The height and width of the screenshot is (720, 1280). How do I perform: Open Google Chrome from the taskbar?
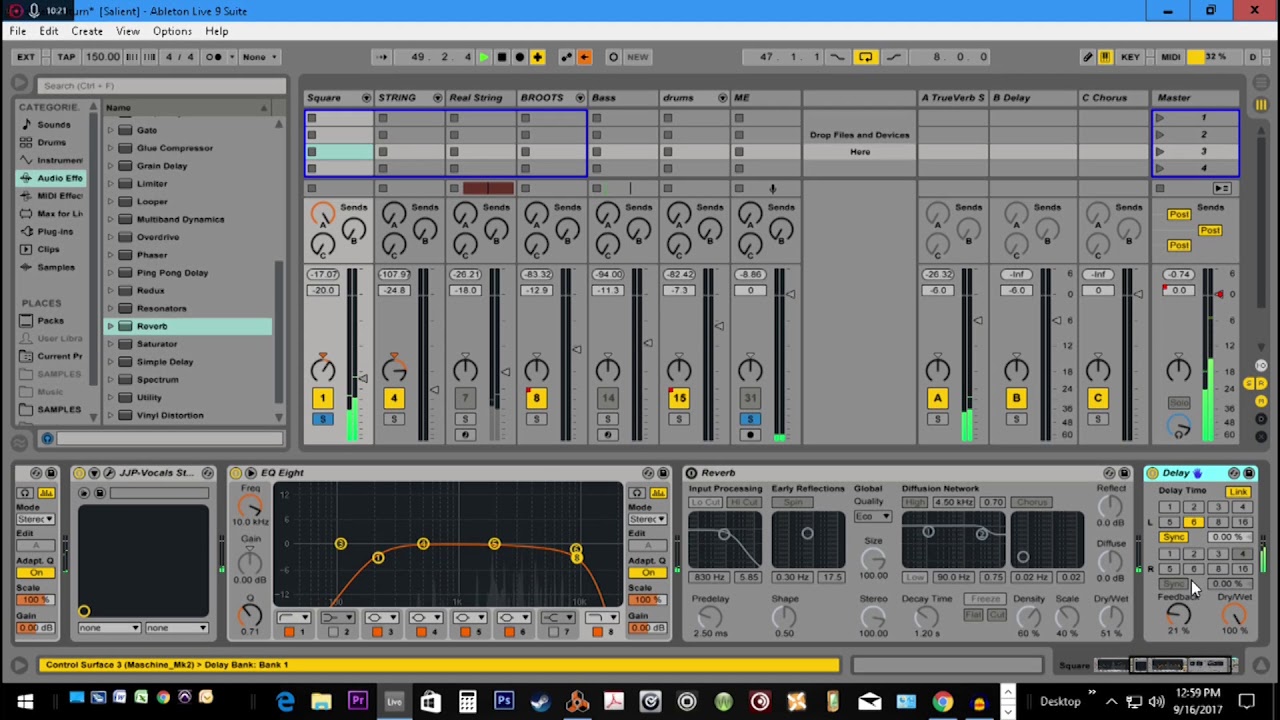pos(942,701)
